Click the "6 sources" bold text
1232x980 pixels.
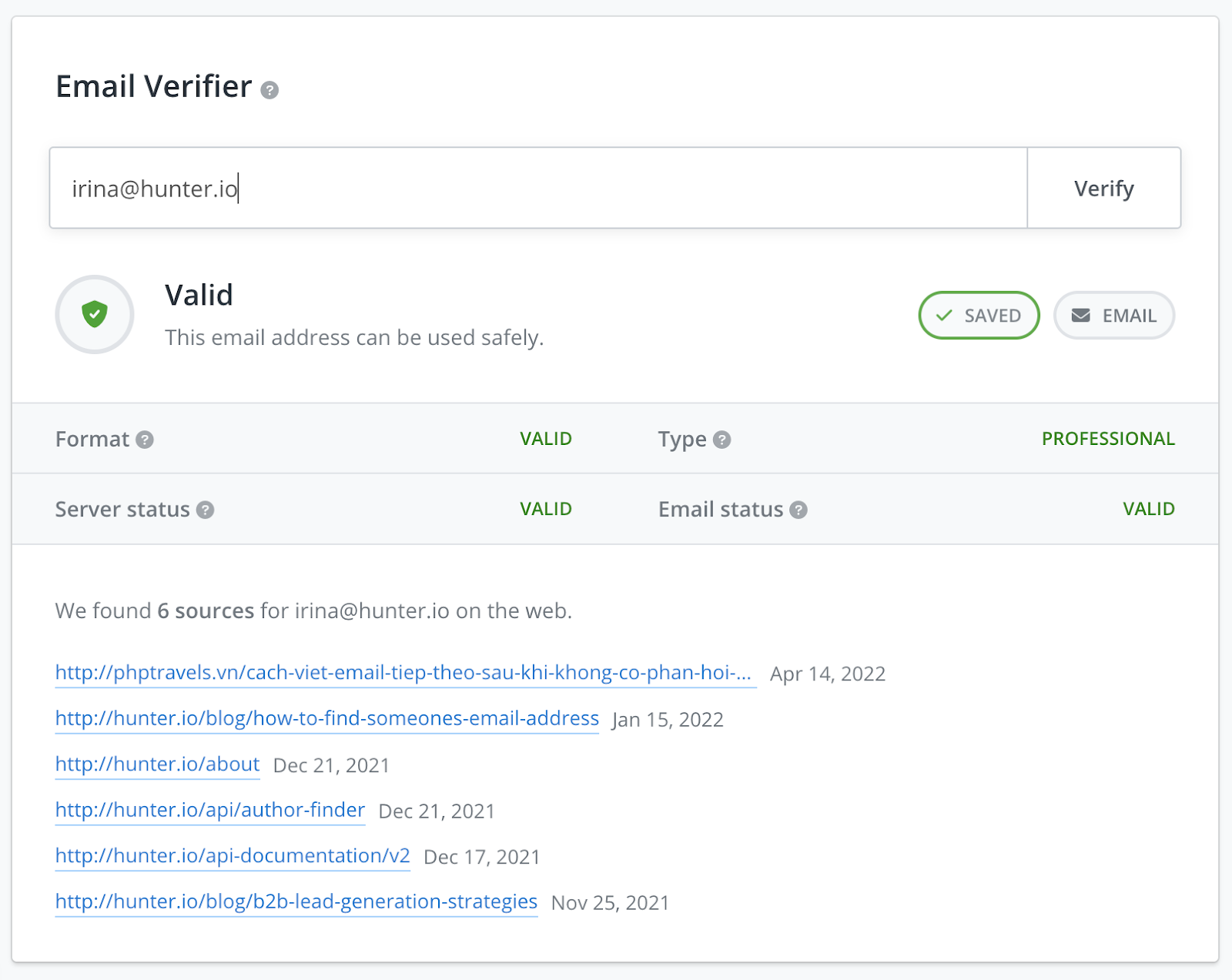point(206,611)
